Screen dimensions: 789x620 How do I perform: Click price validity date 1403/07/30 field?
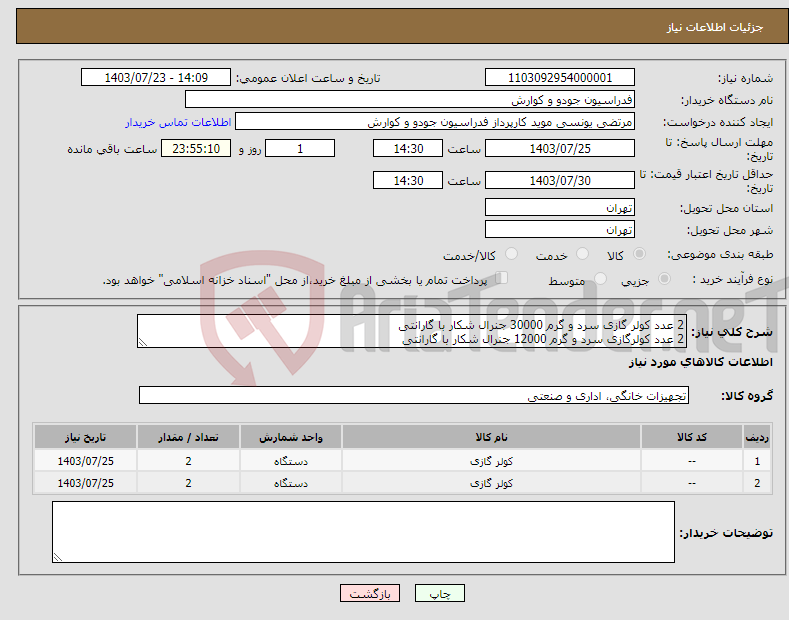point(560,180)
